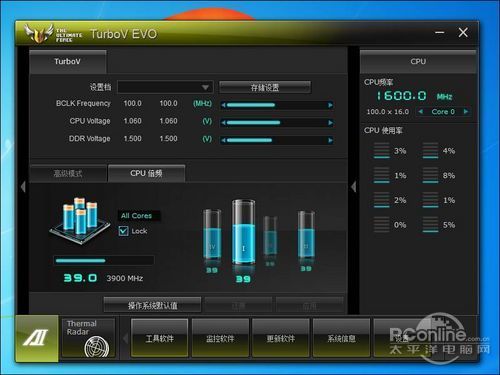Click the 39.0 multiplier value

(x=80, y=278)
